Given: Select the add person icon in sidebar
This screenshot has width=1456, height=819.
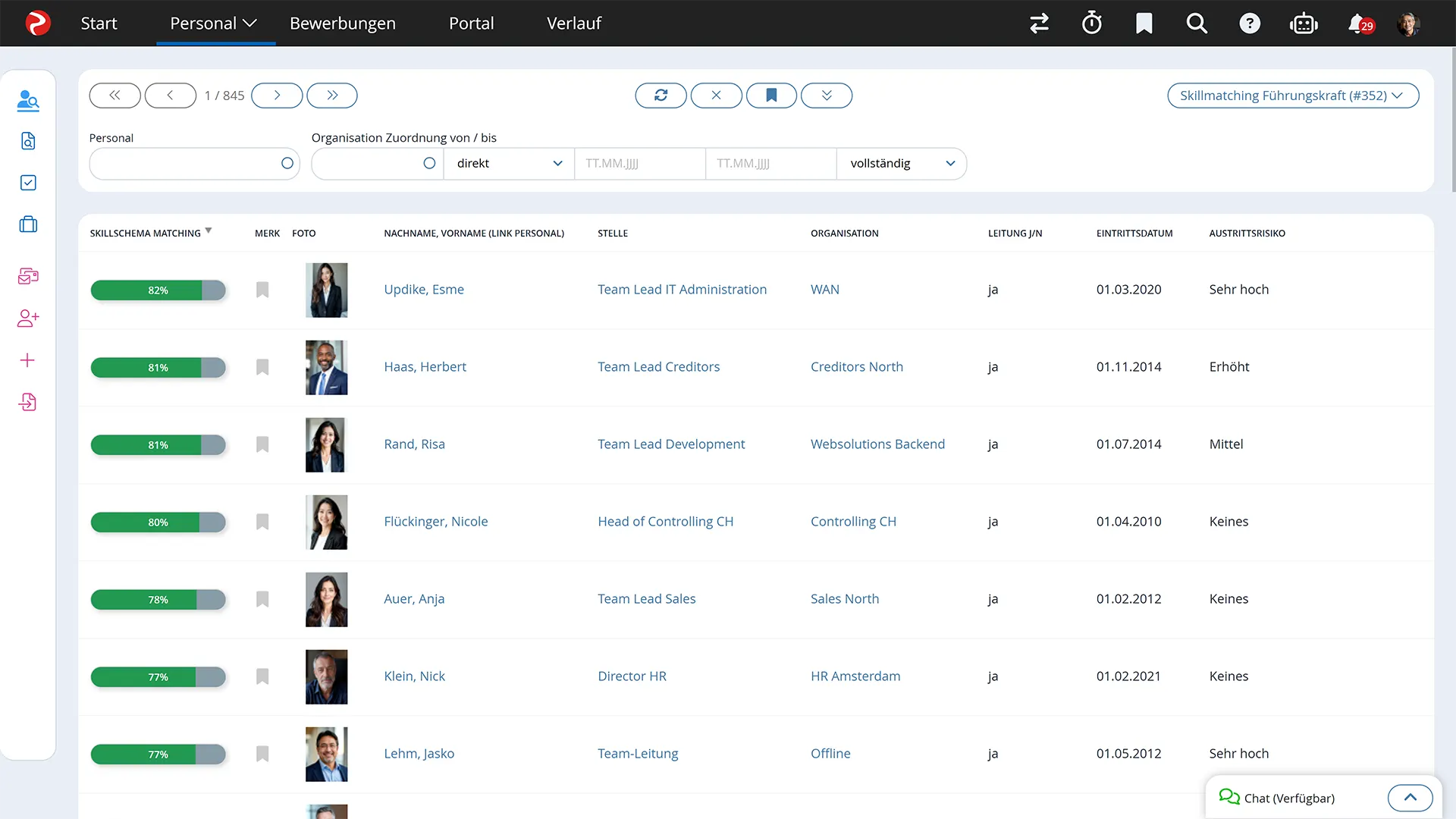Looking at the screenshot, I should pos(28,318).
